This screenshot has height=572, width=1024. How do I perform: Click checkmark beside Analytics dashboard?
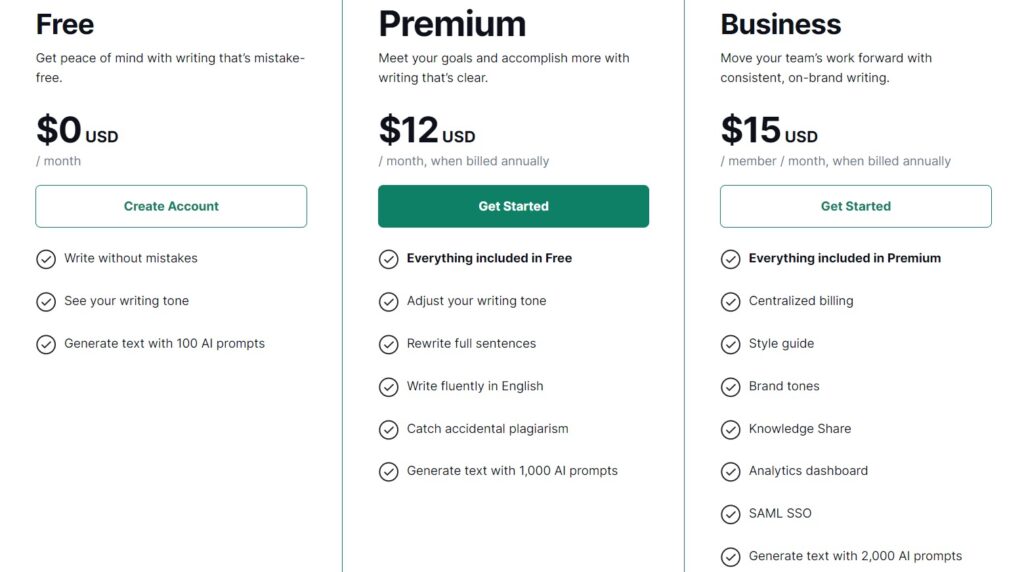coord(731,471)
